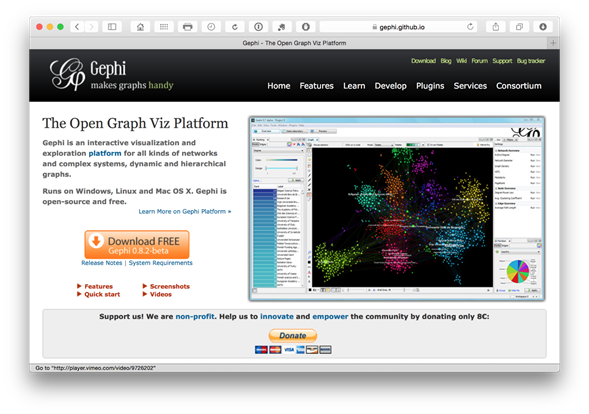
Task: Open the Release Notes link
Action: 102,263
